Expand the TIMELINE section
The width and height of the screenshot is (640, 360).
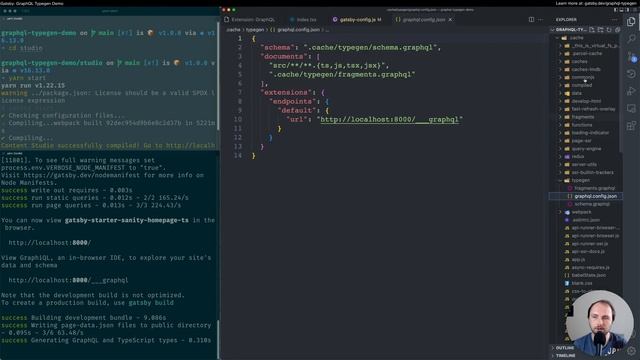pos(565,356)
